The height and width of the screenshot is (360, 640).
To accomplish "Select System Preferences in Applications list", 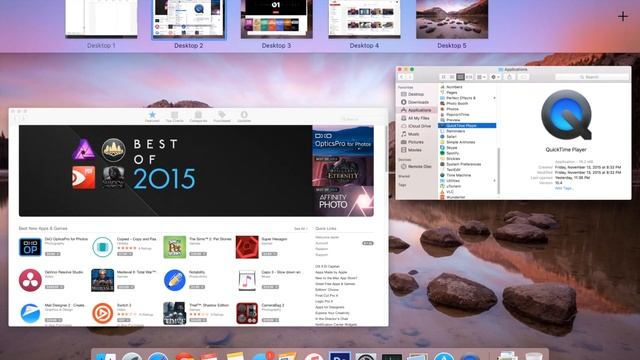I will point(467,164).
